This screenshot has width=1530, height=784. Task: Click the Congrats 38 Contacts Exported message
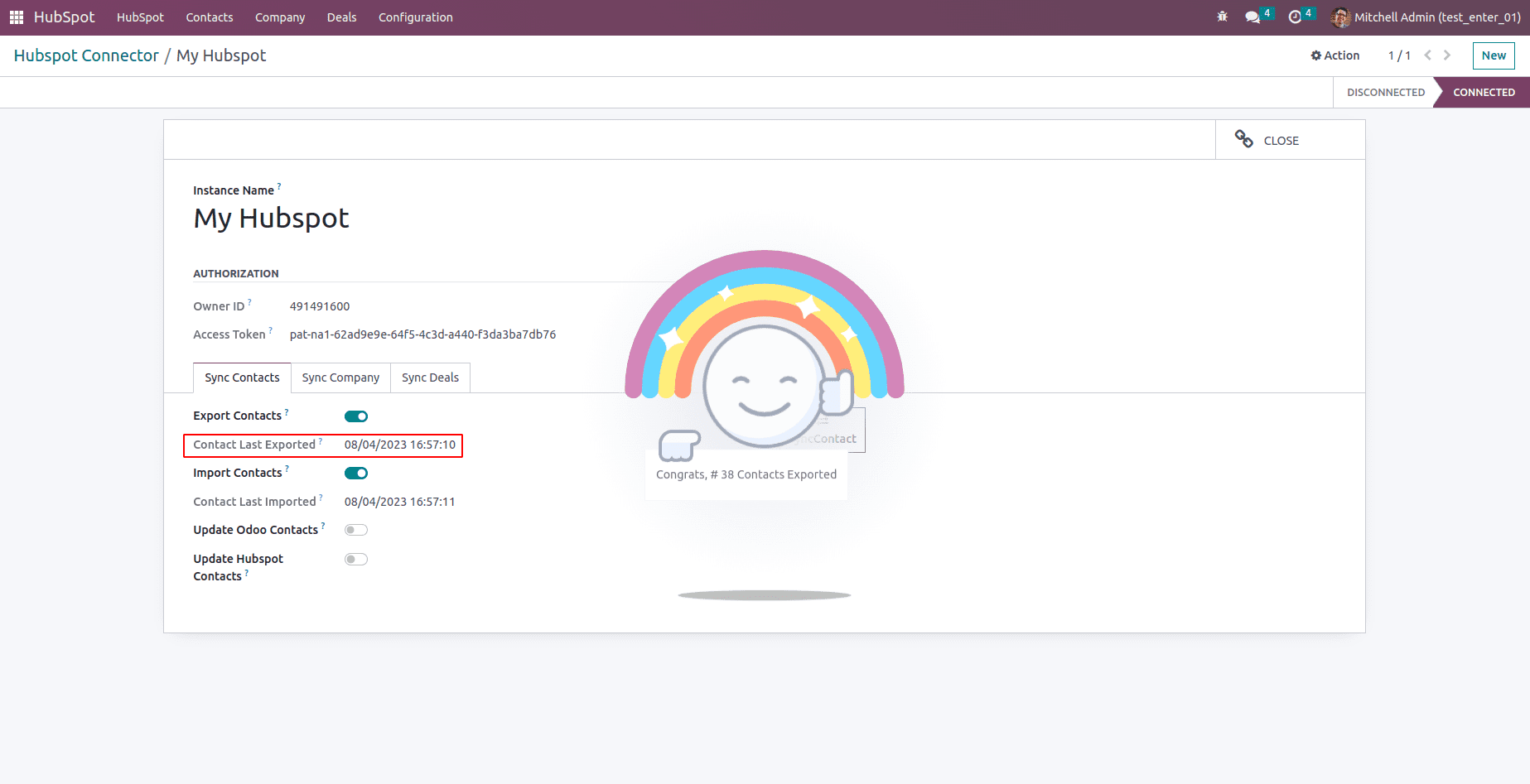[746, 474]
